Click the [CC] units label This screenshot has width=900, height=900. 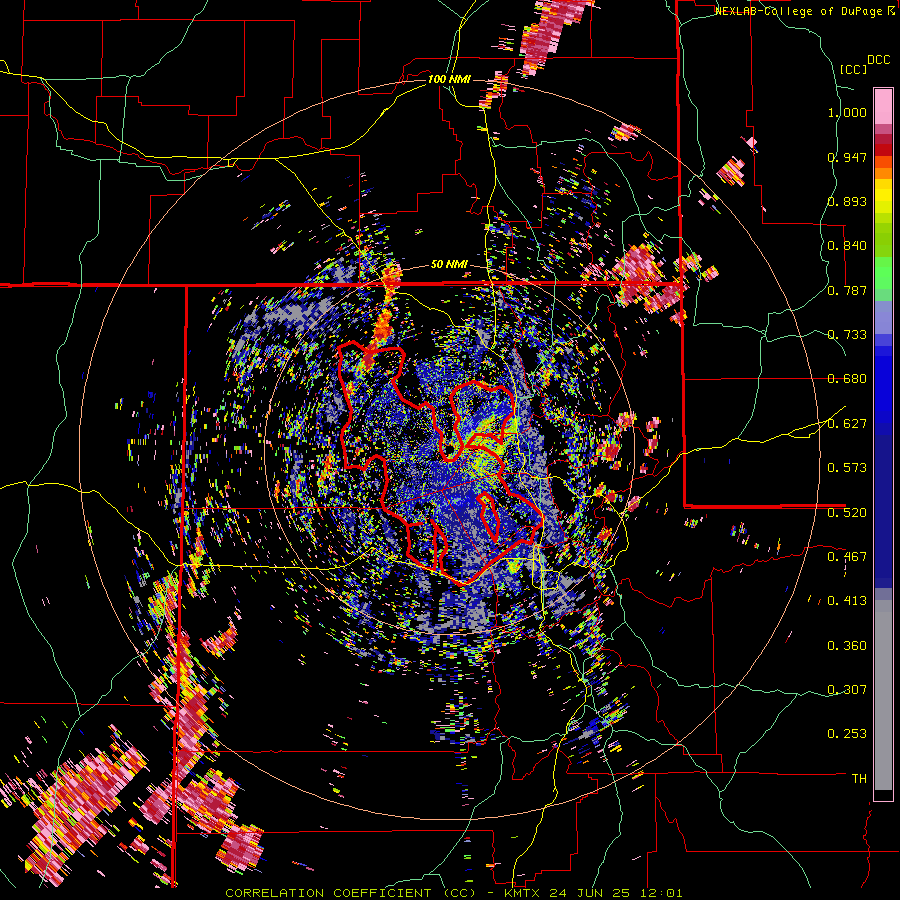pos(853,69)
